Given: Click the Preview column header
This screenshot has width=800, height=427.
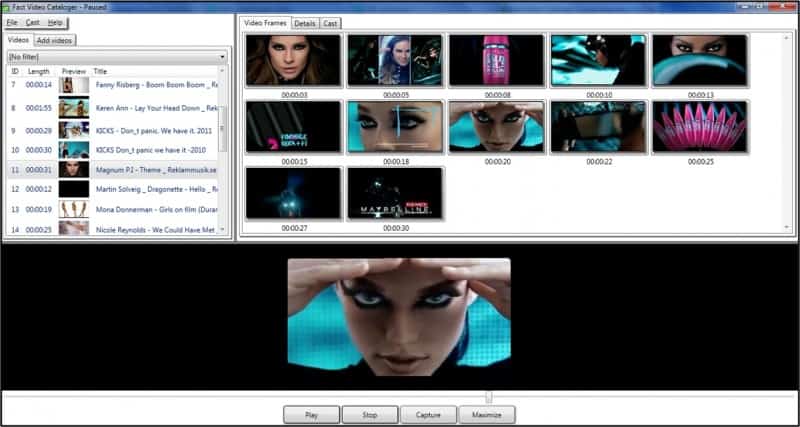Looking at the screenshot, I should click(x=74, y=71).
